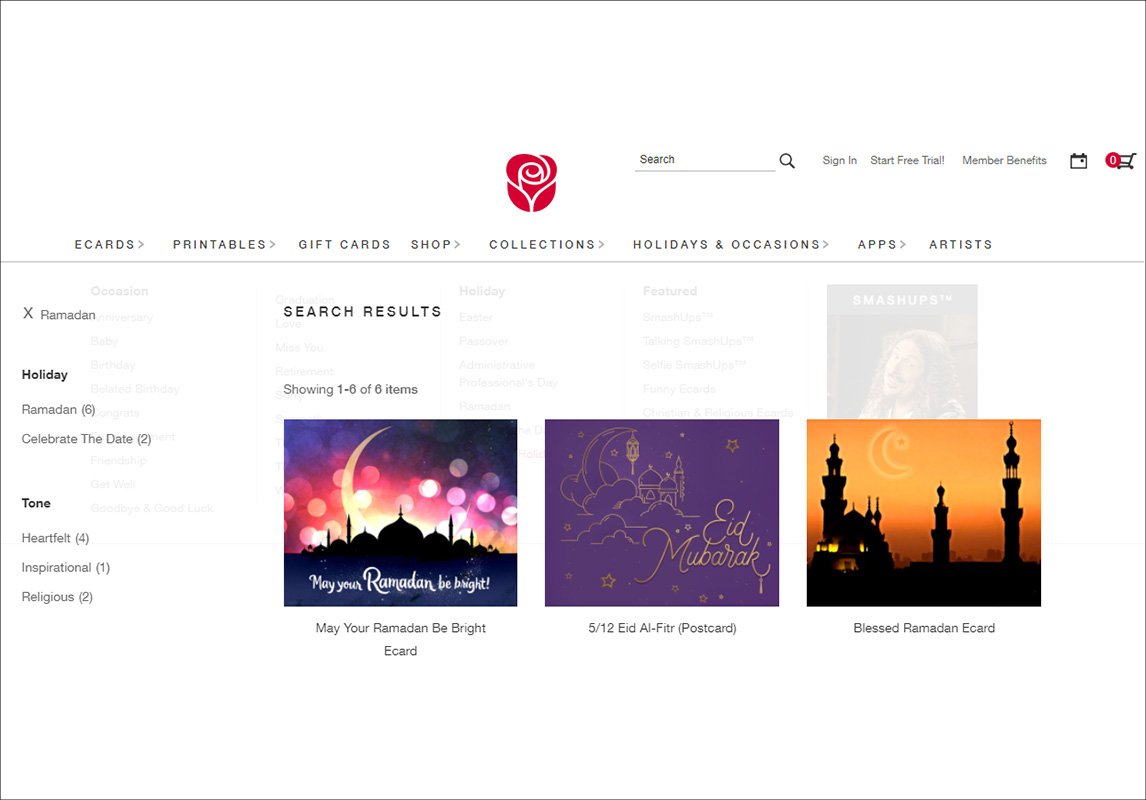Open the shopping cart icon

click(x=1120, y=161)
